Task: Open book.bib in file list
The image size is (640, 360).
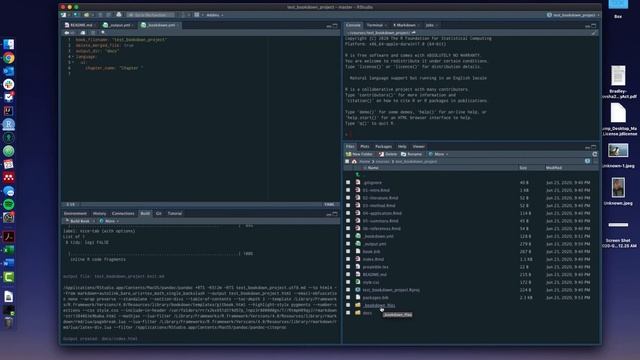Action: pyautogui.click(x=371, y=251)
